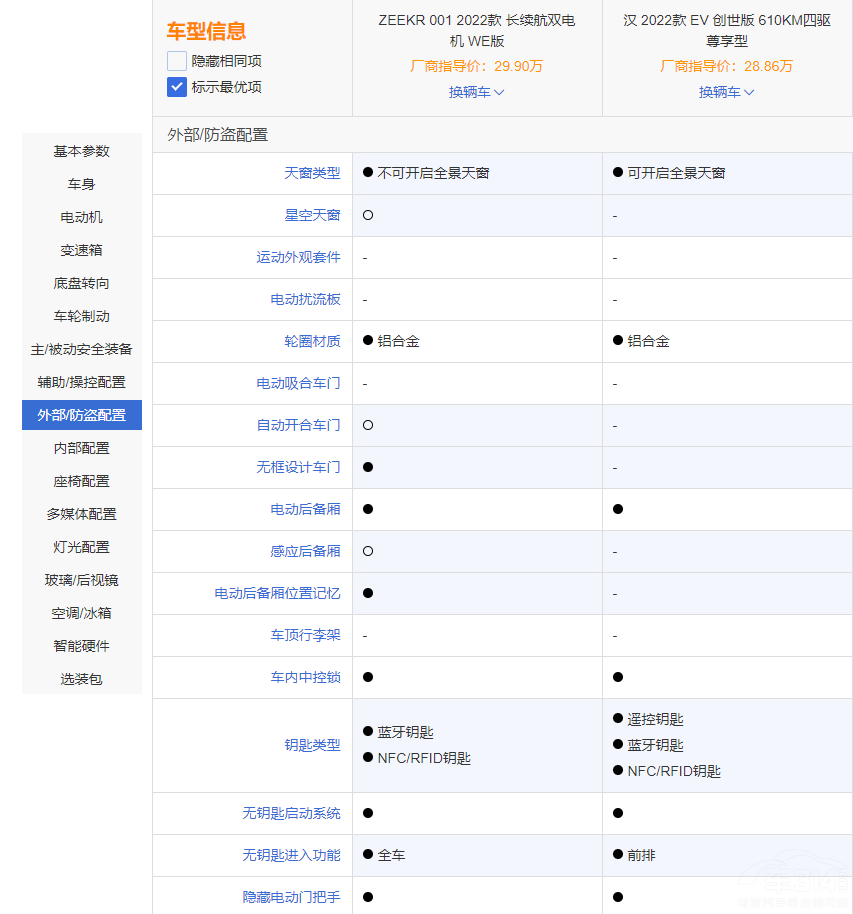Select the 座椅配置 sidebar item
Screen dimensions: 853x914
click(x=81, y=481)
